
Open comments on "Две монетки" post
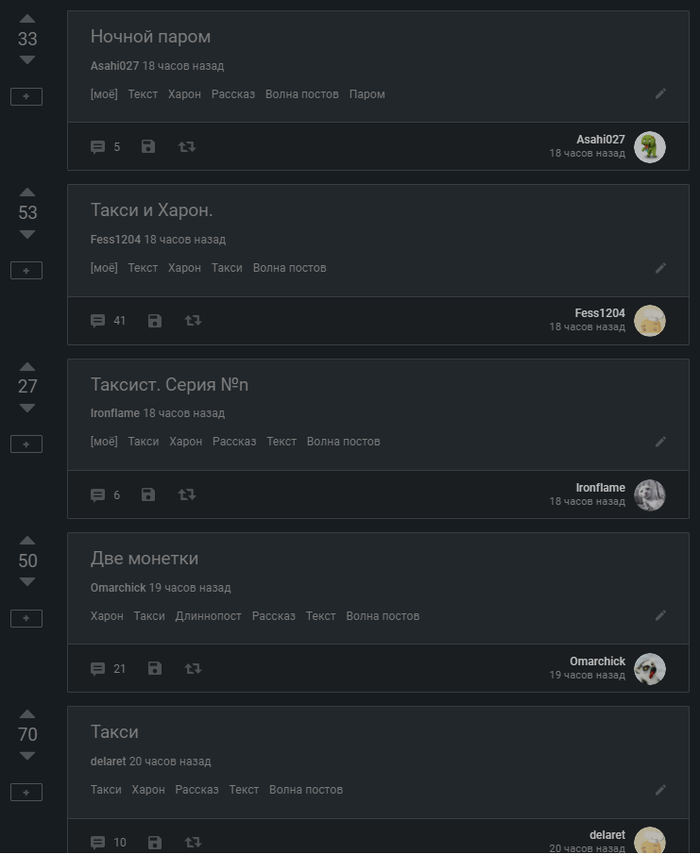click(98, 668)
